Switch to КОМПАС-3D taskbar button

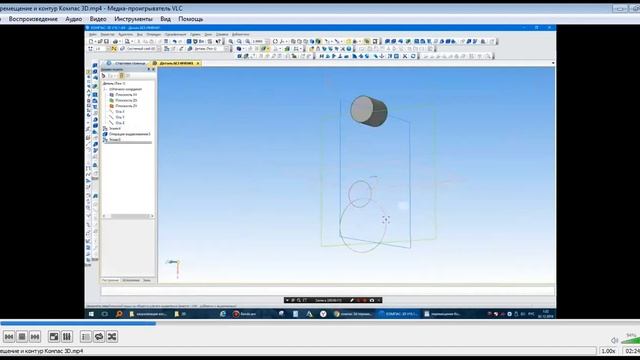pyautogui.click(x=398, y=314)
